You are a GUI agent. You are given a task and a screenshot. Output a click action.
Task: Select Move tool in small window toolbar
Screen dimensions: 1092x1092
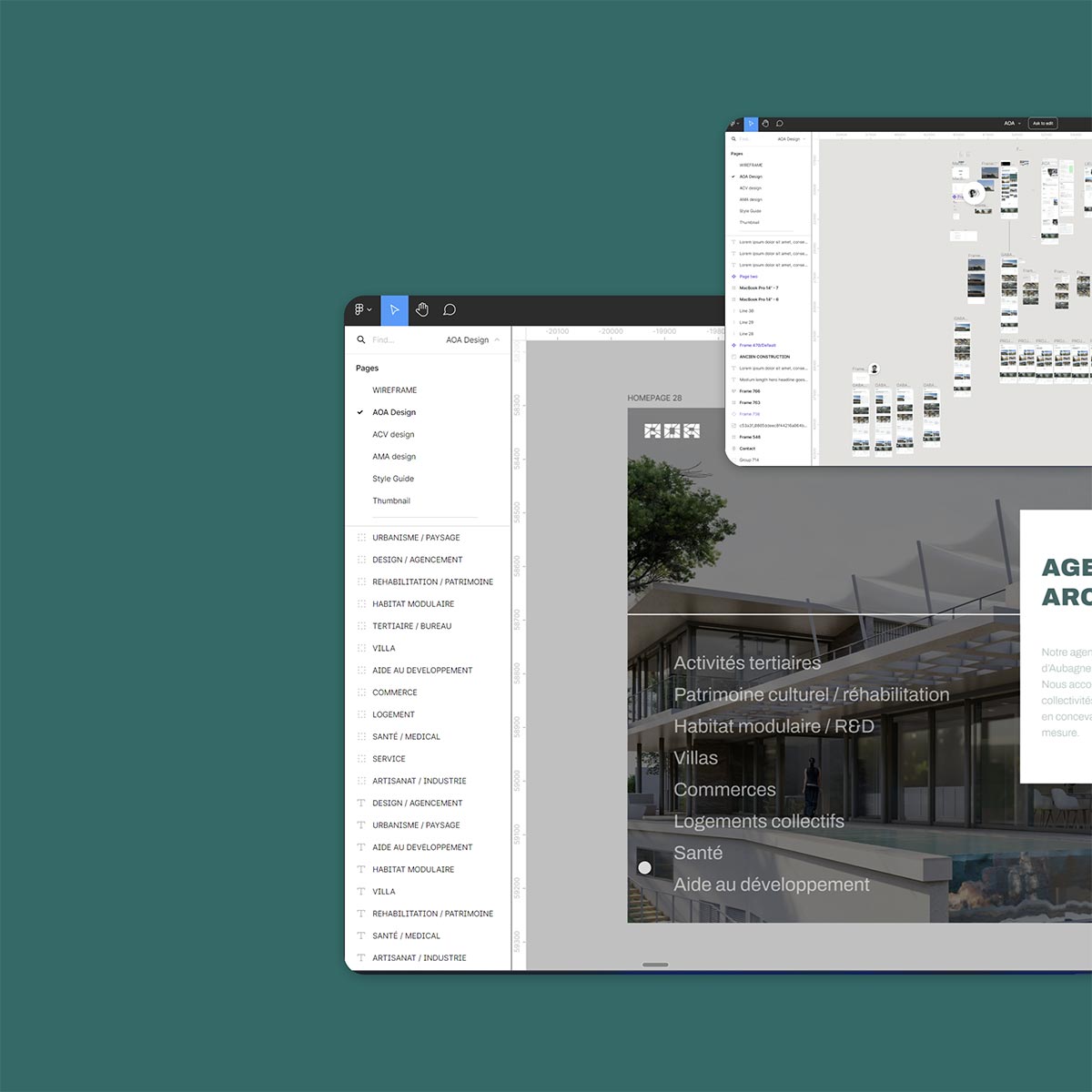pyautogui.click(x=751, y=124)
